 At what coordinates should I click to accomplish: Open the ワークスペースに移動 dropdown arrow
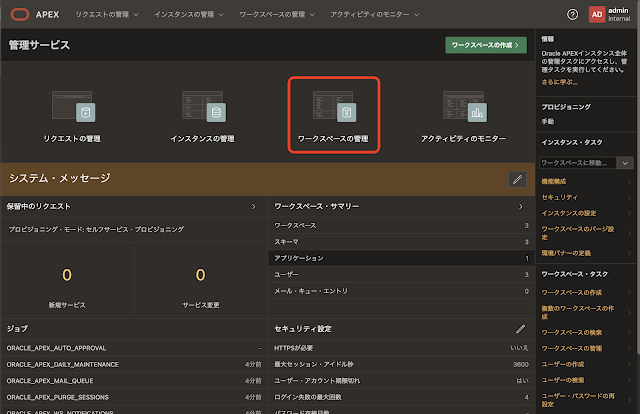coord(625,163)
